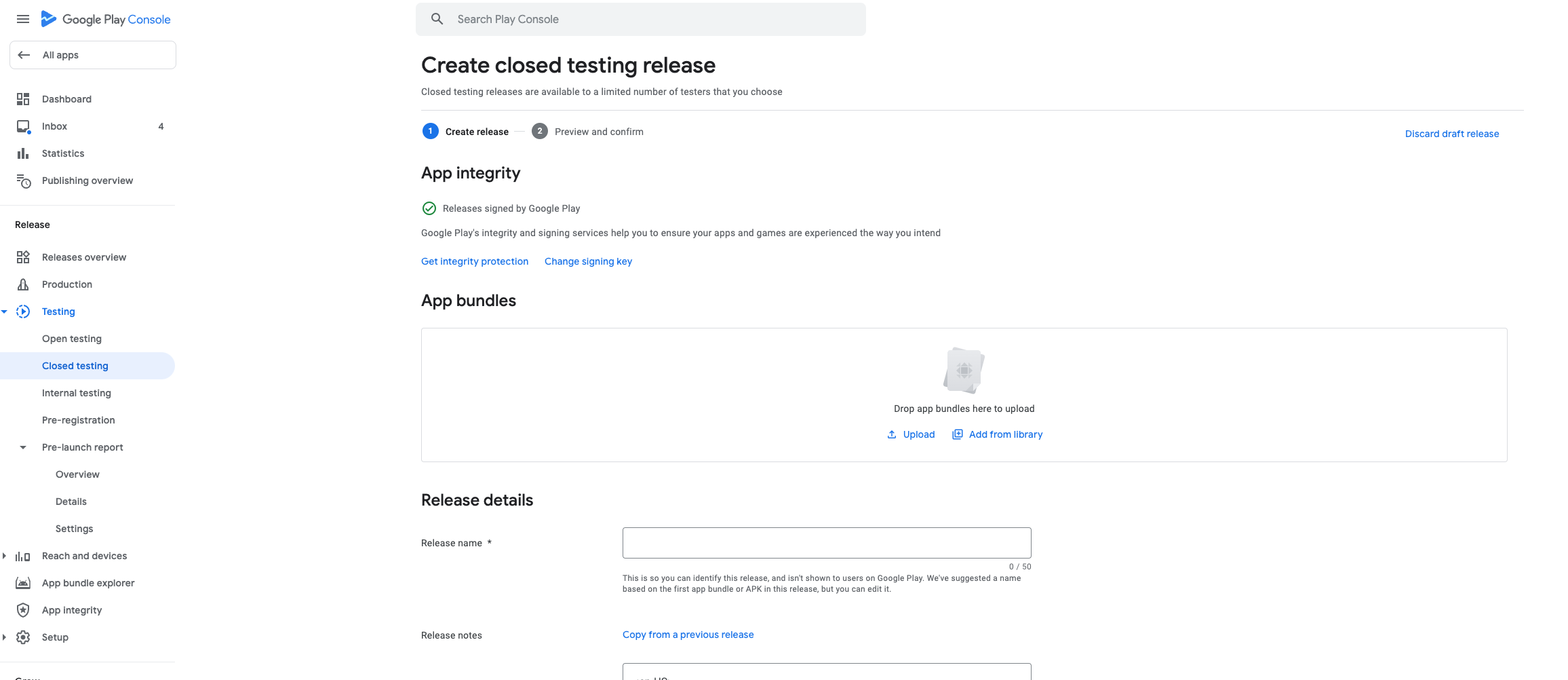Select the Statistics bar chart icon

click(23, 153)
